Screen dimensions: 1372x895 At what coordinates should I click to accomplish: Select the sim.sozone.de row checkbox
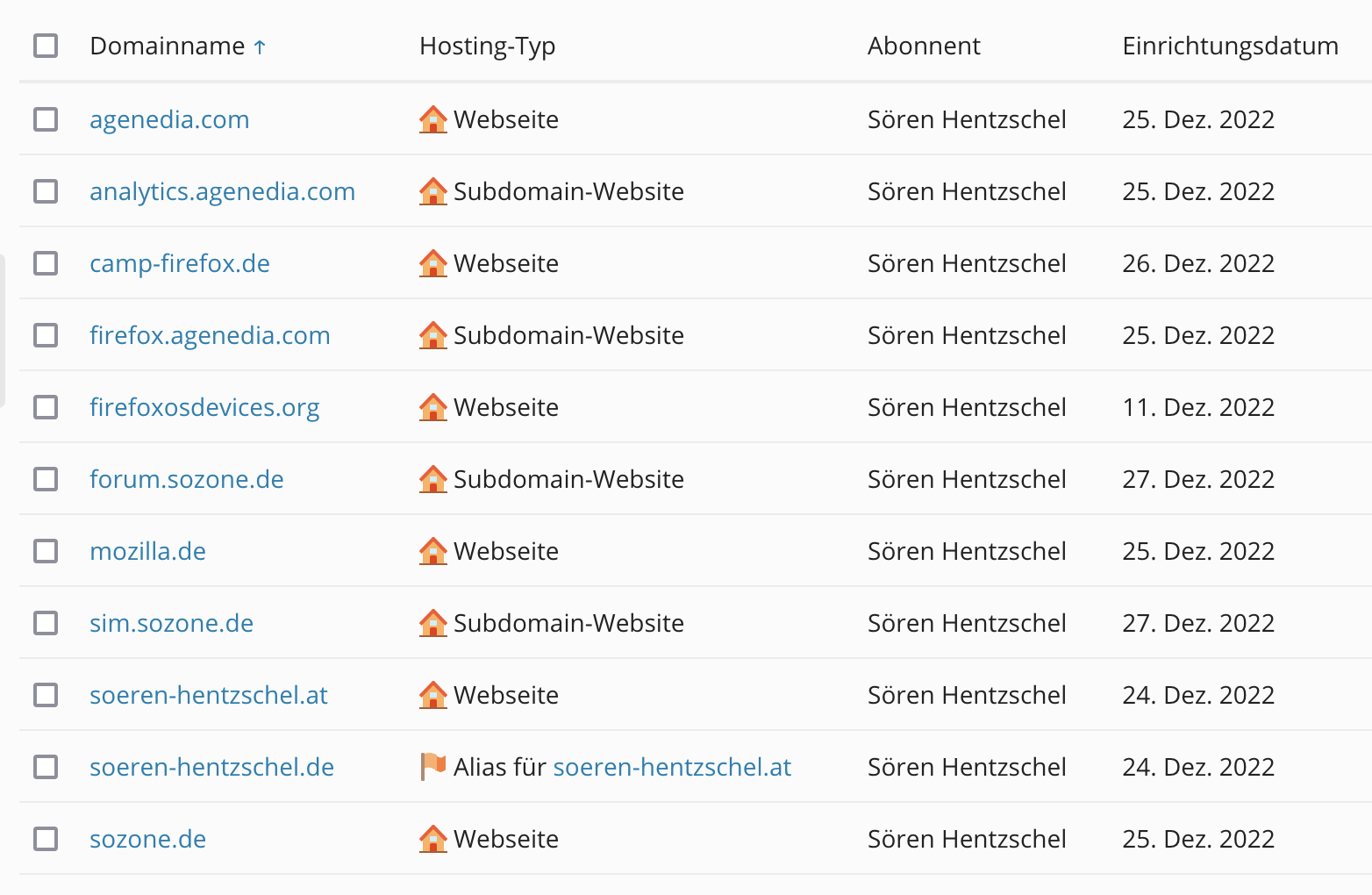[46, 623]
